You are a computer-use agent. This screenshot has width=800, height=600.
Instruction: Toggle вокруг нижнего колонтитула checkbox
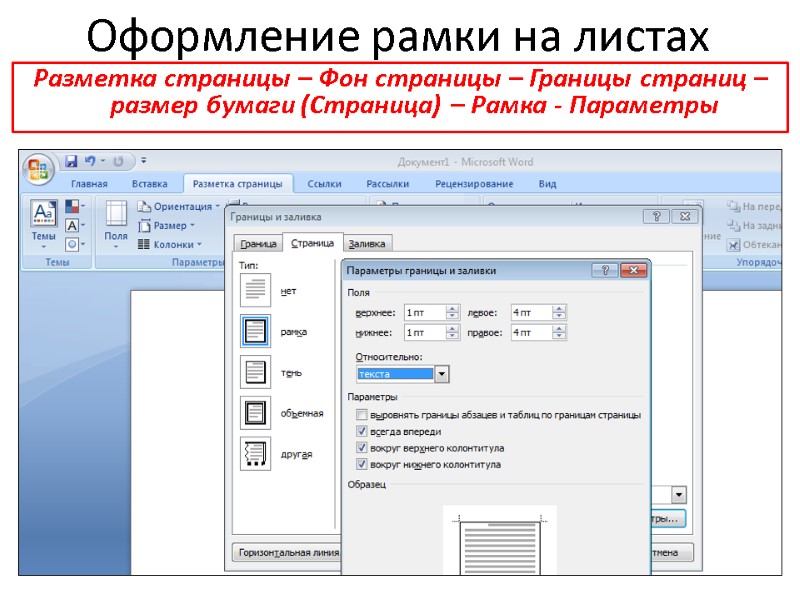pyautogui.click(x=362, y=464)
